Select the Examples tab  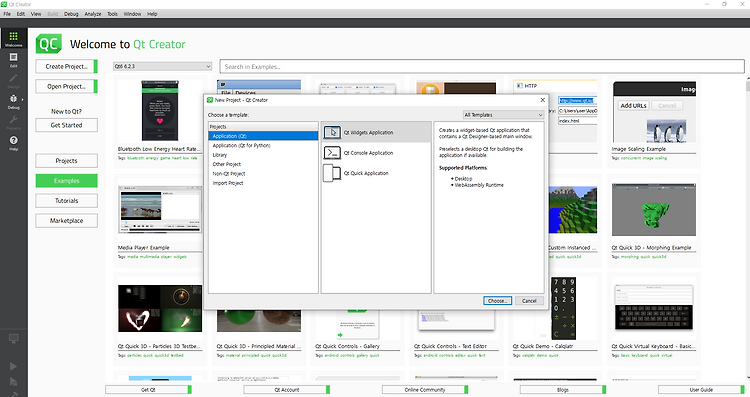click(x=66, y=181)
